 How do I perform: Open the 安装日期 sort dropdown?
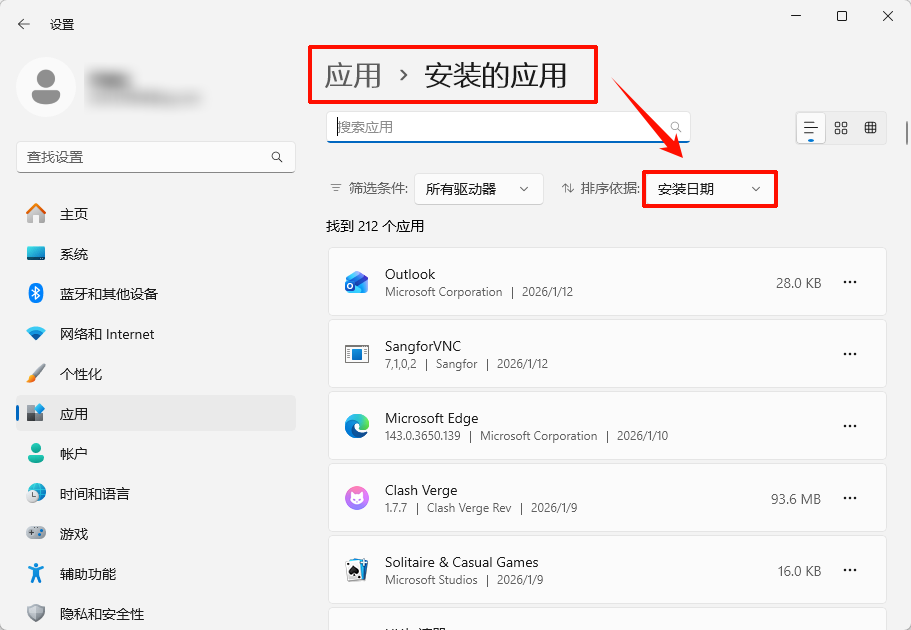coord(709,188)
